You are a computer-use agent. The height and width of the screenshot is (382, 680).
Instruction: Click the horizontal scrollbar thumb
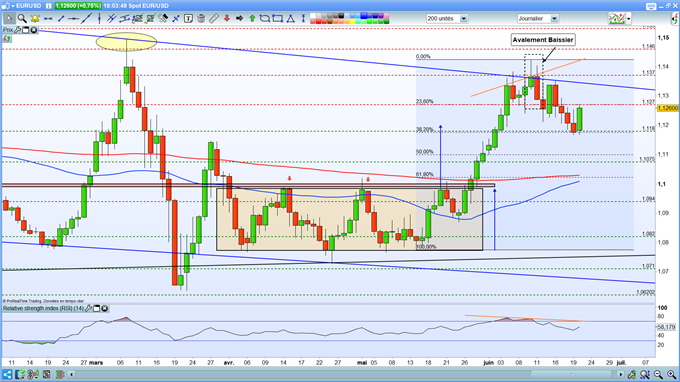pos(572,374)
